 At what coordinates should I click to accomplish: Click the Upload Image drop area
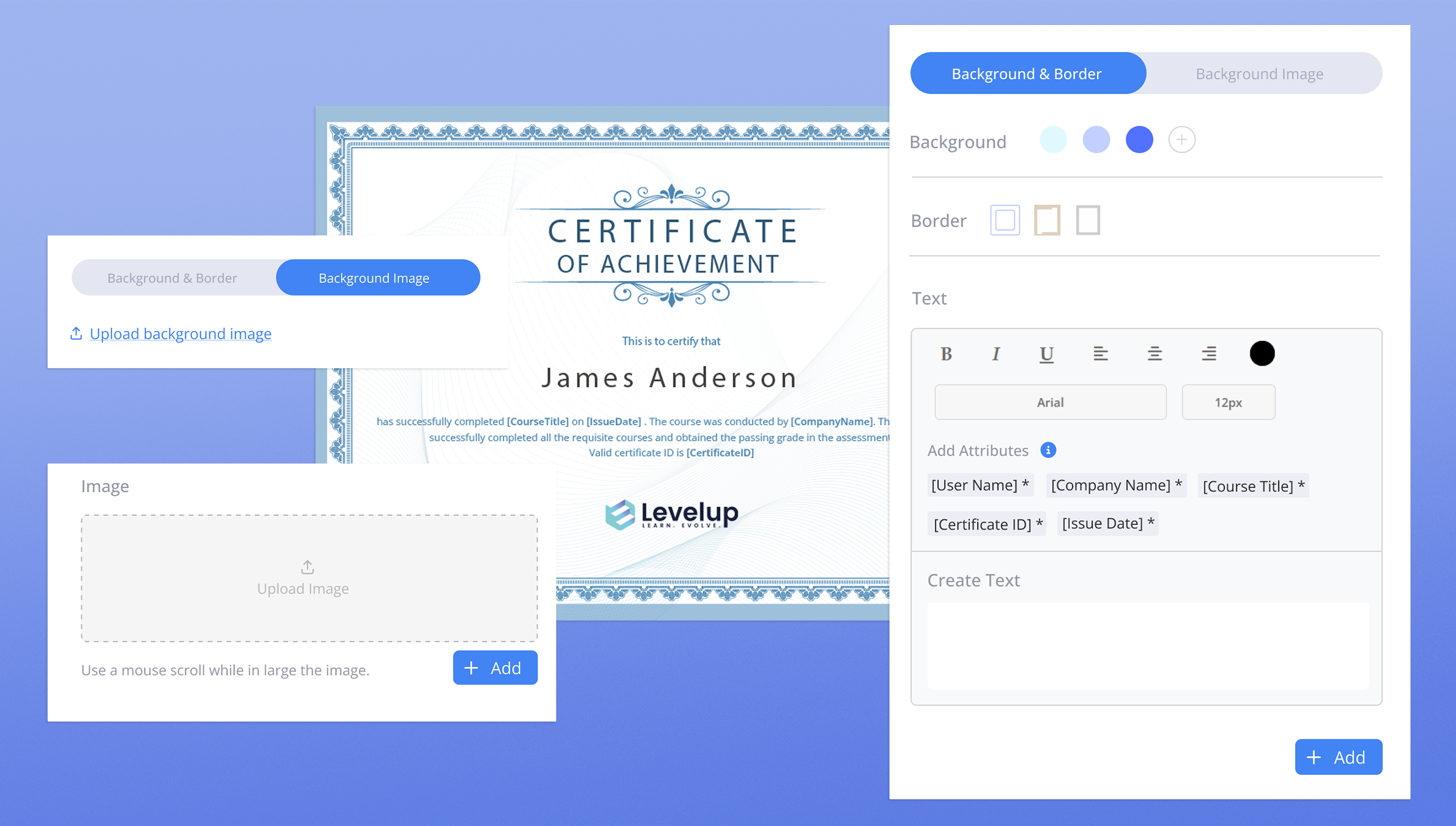309,578
